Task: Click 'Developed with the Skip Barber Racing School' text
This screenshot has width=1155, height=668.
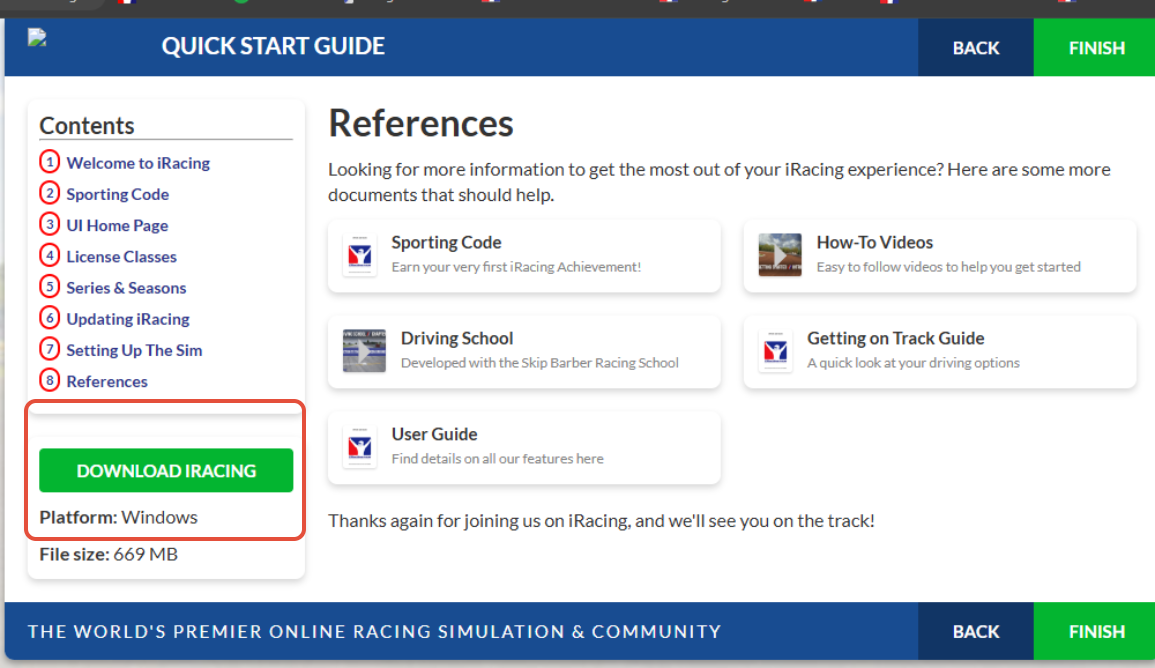Action: [539, 362]
